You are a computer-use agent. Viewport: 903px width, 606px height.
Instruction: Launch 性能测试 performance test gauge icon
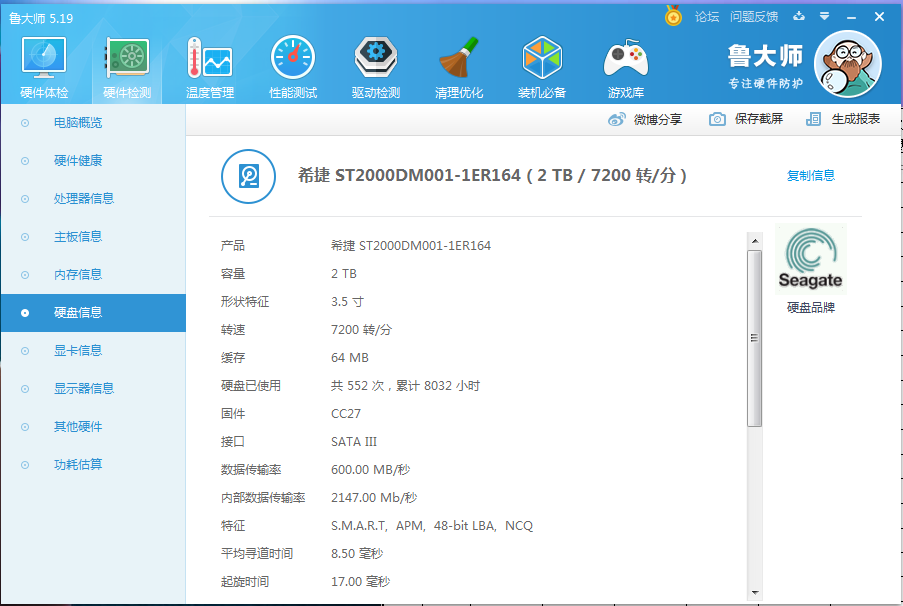293,58
